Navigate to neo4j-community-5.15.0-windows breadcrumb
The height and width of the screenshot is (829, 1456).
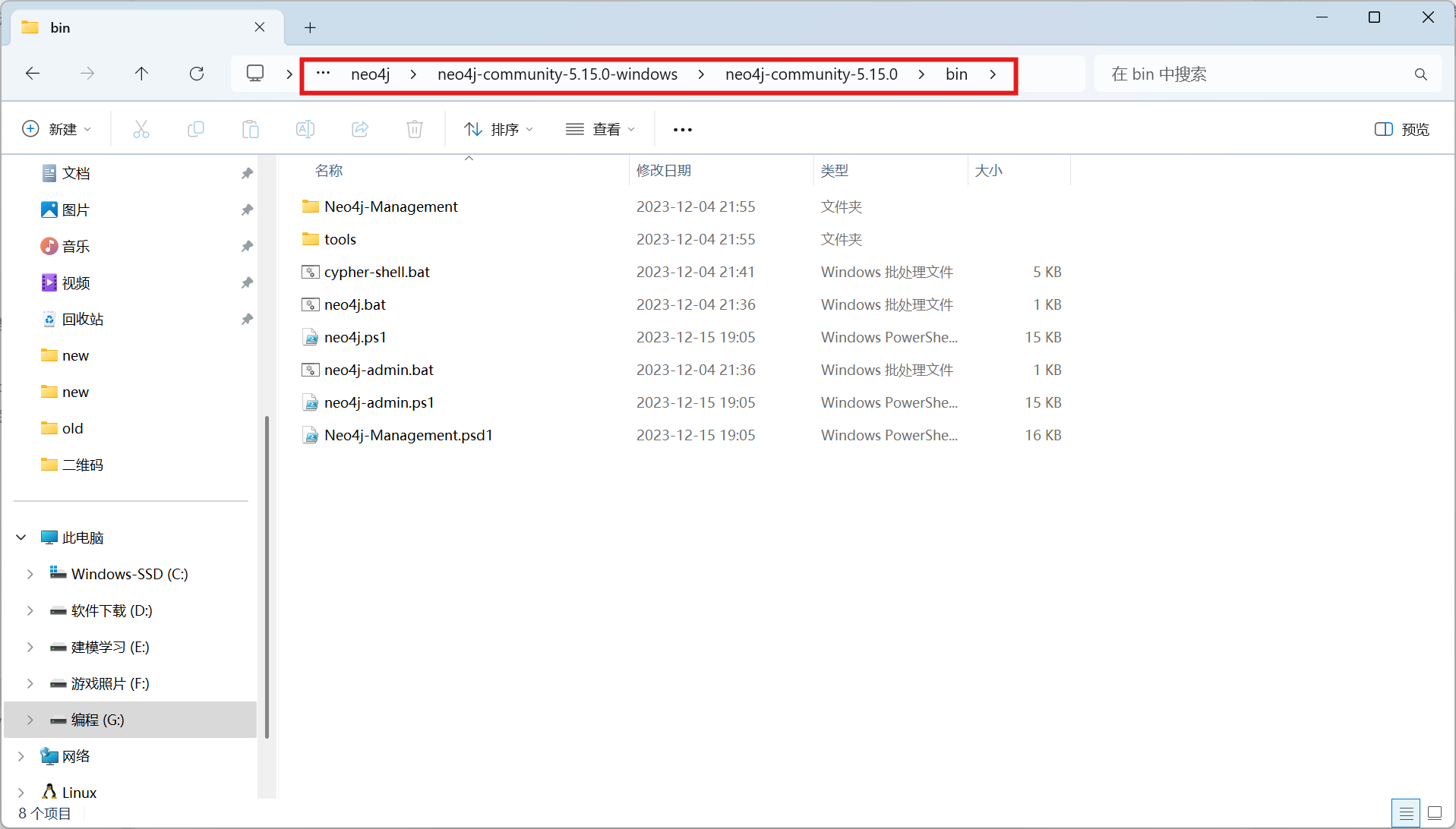557,74
